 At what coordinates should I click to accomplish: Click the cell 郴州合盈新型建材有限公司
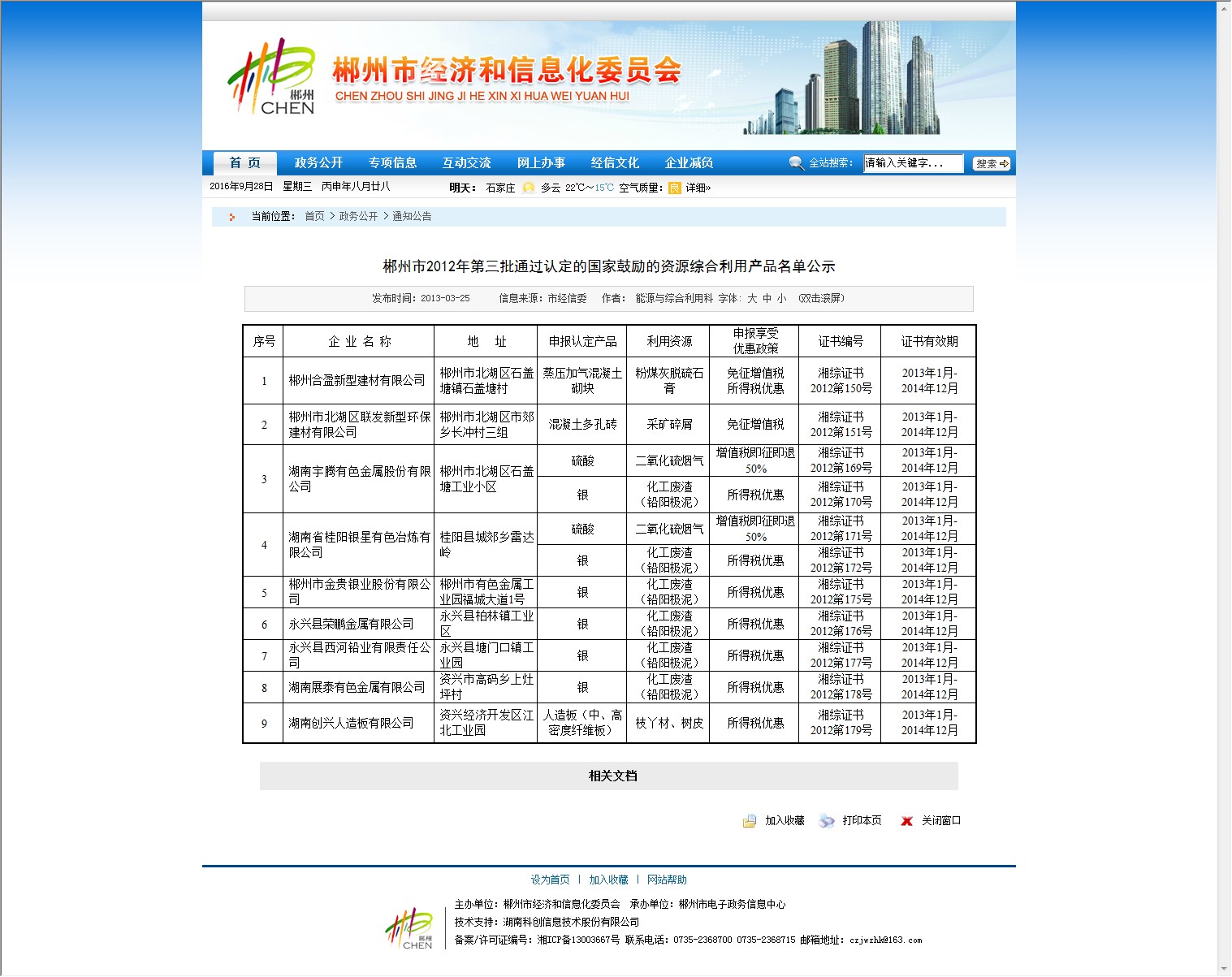(357, 381)
